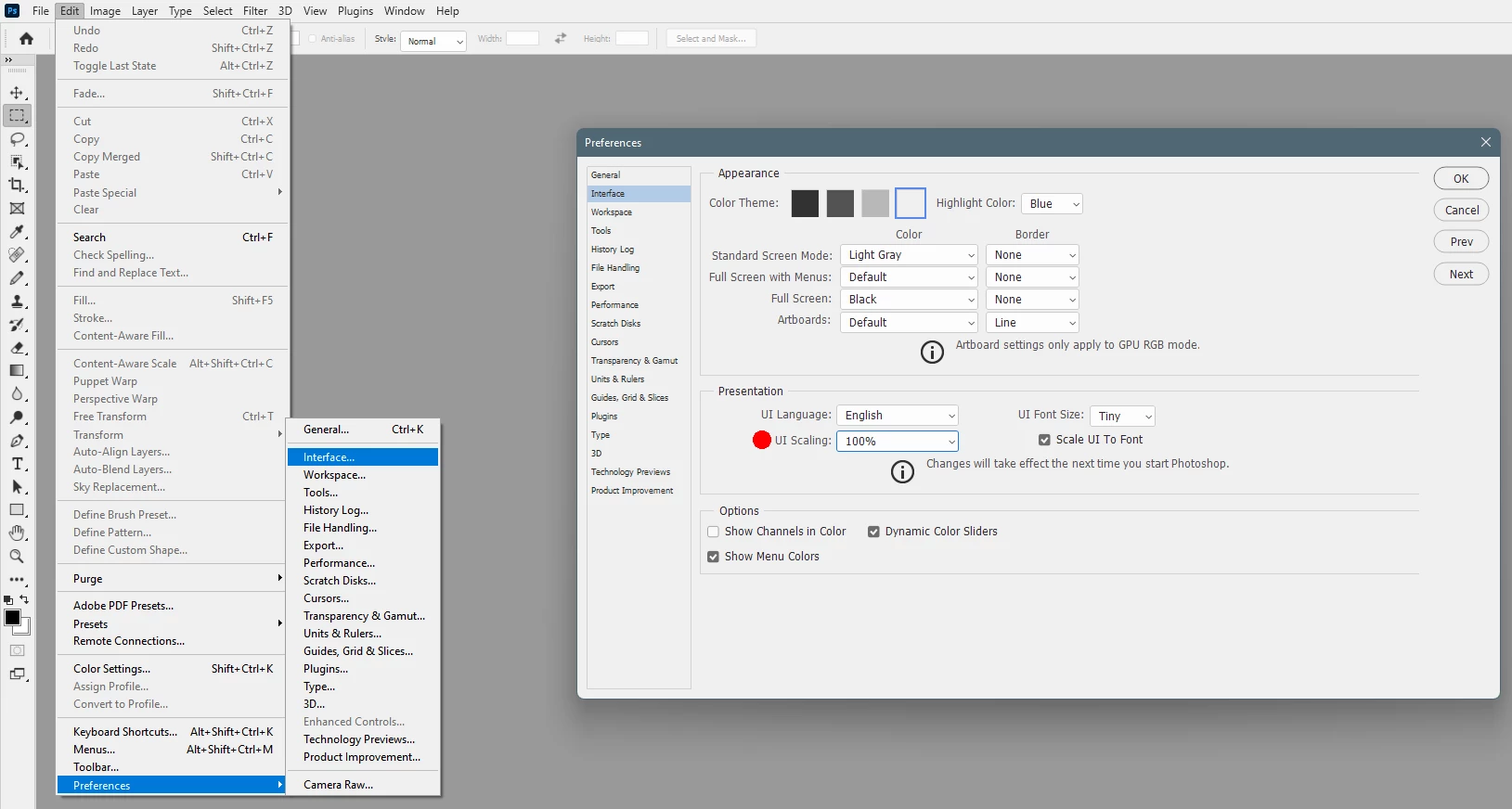Image resolution: width=1512 pixels, height=809 pixels.
Task: Select Performance in Preferences category list
Action: click(639, 305)
